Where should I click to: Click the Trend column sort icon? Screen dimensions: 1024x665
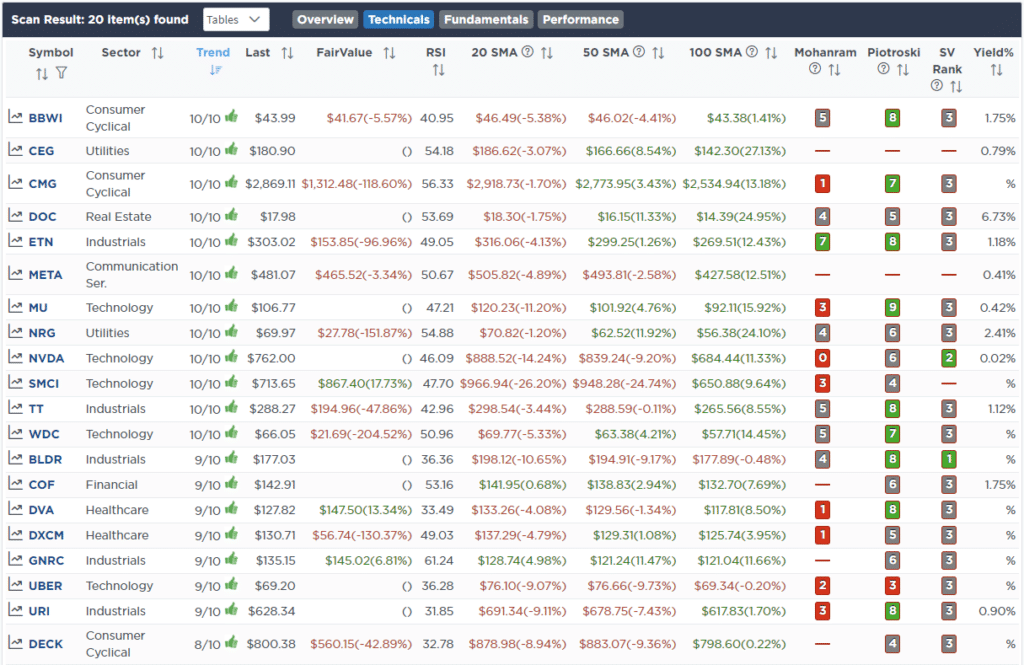pos(216,70)
